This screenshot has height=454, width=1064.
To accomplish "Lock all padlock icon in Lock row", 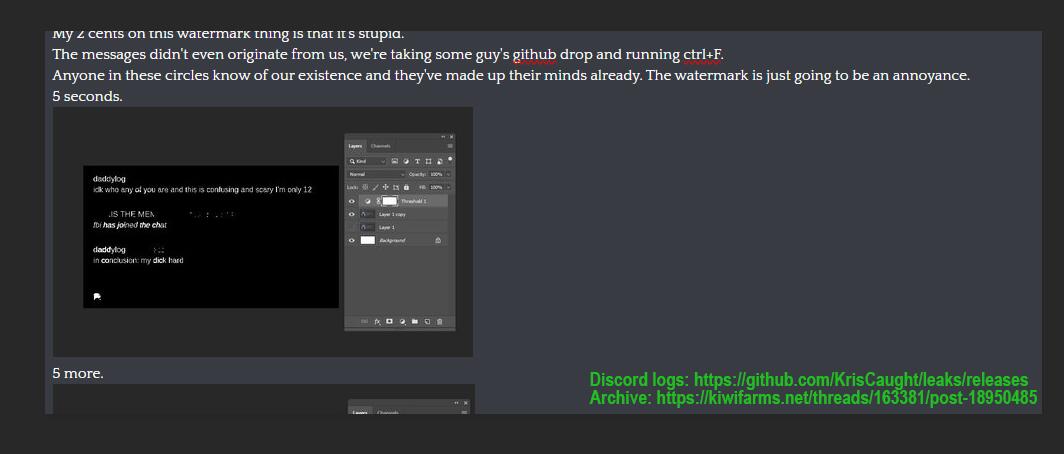I will [406, 187].
